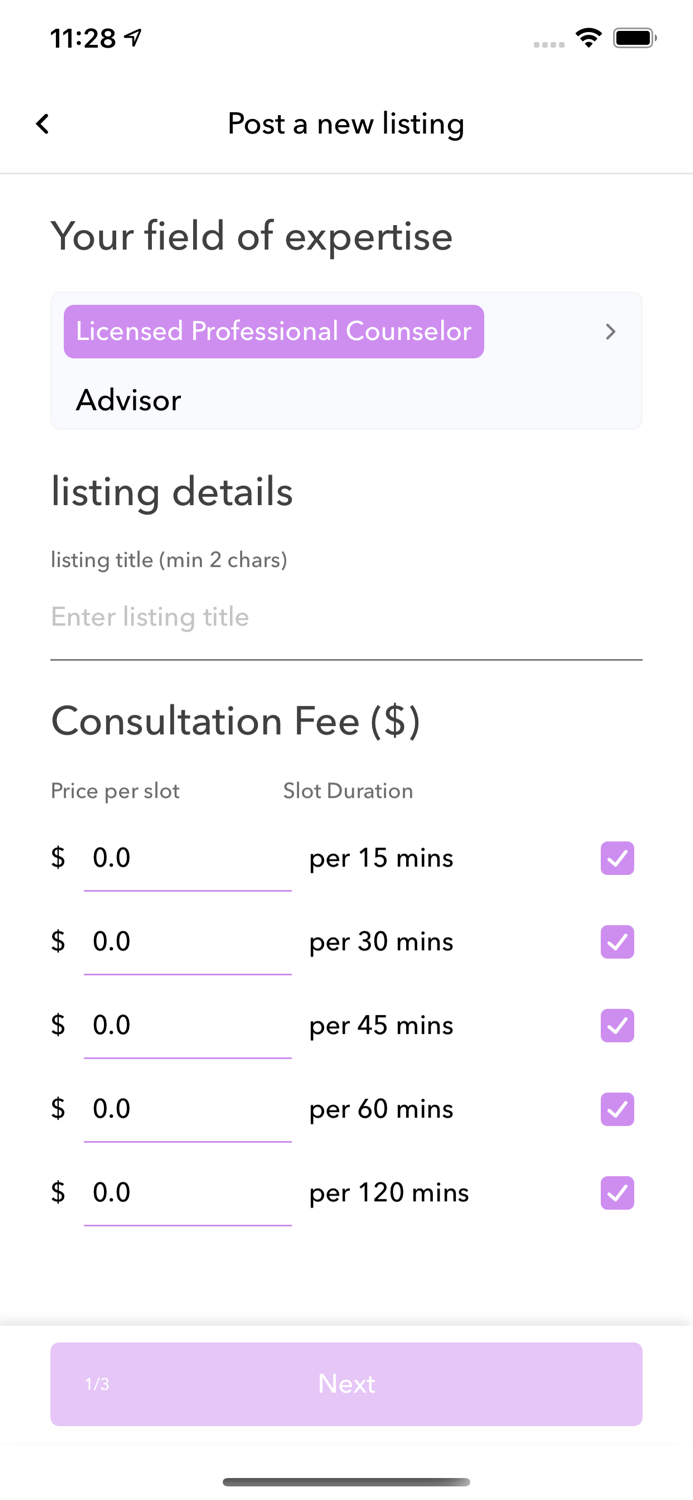Uncheck the per 30 mins slot

tap(617, 942)
